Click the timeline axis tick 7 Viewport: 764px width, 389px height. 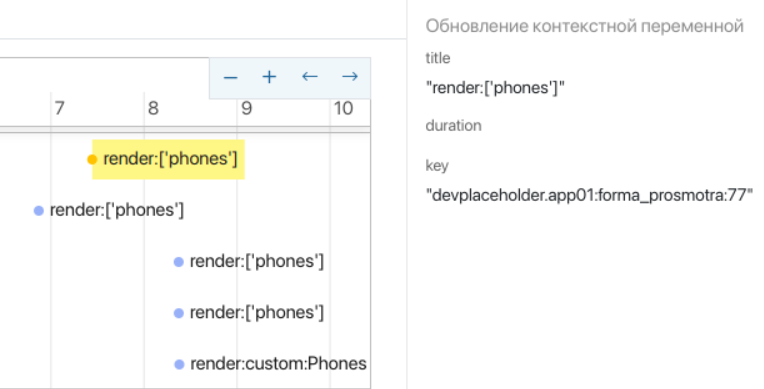(x=59, y=108)
